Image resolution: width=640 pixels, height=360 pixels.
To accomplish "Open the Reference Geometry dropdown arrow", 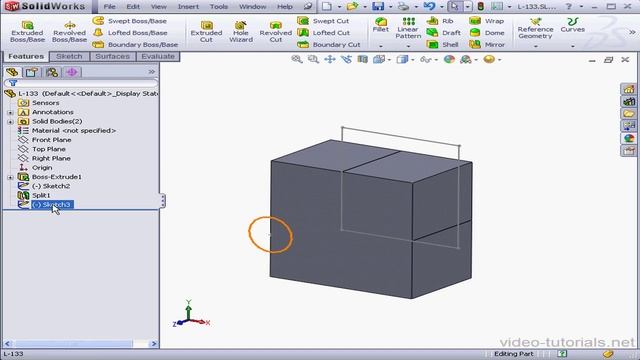I will [536, 46].
